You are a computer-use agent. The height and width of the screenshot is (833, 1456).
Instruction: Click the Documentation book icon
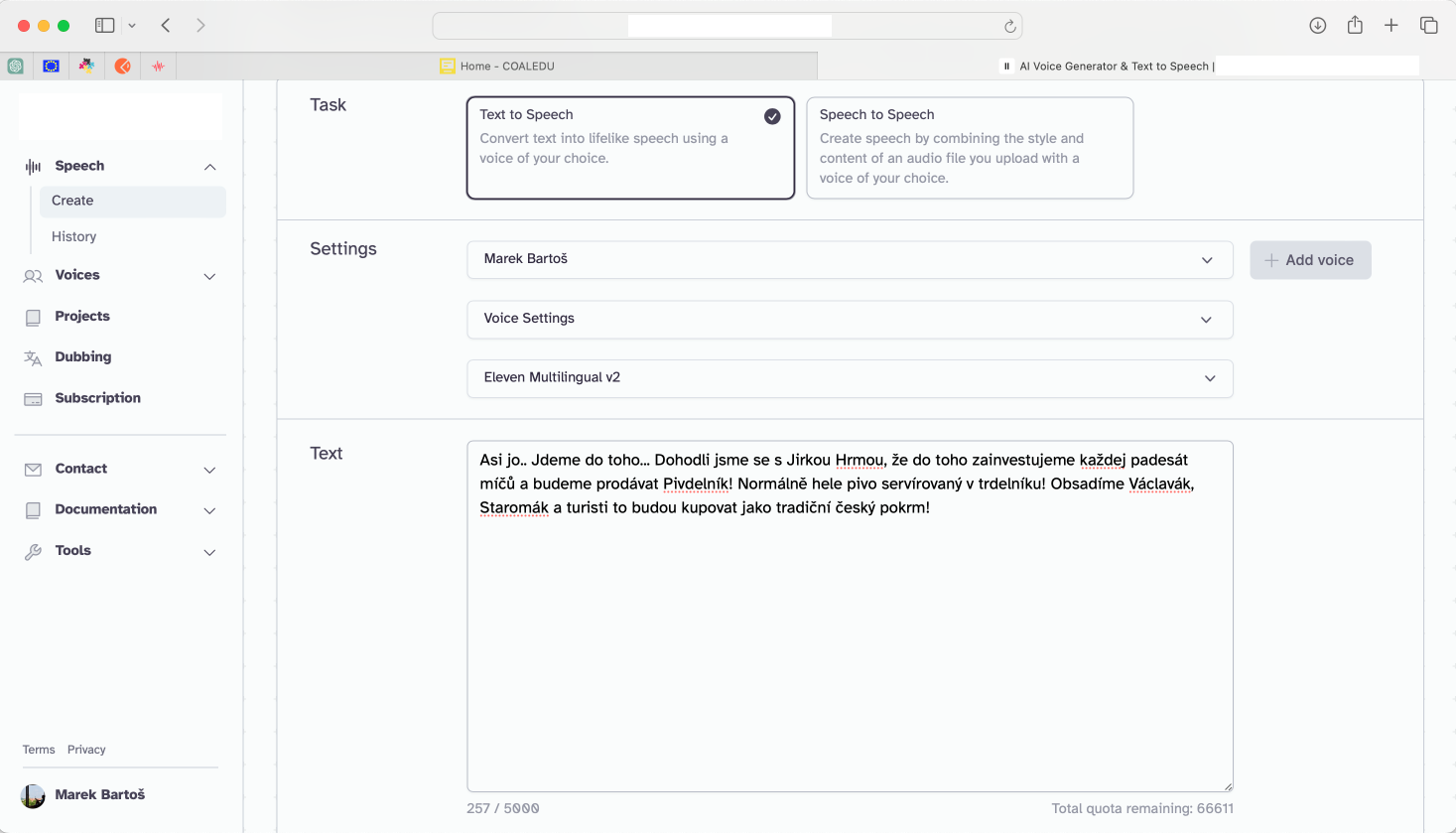coord(33,510)
